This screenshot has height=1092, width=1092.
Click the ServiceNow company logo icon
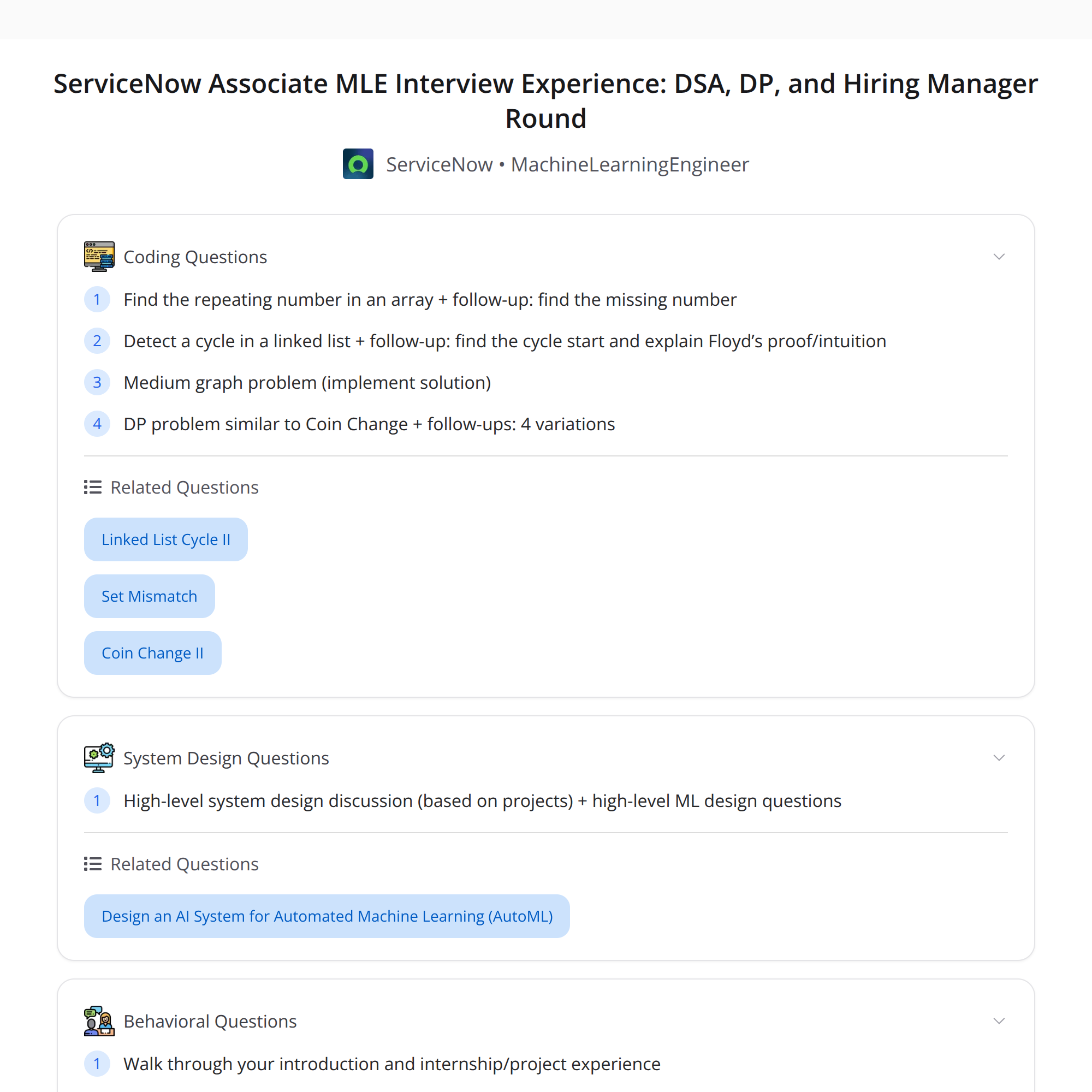[358, 164]
